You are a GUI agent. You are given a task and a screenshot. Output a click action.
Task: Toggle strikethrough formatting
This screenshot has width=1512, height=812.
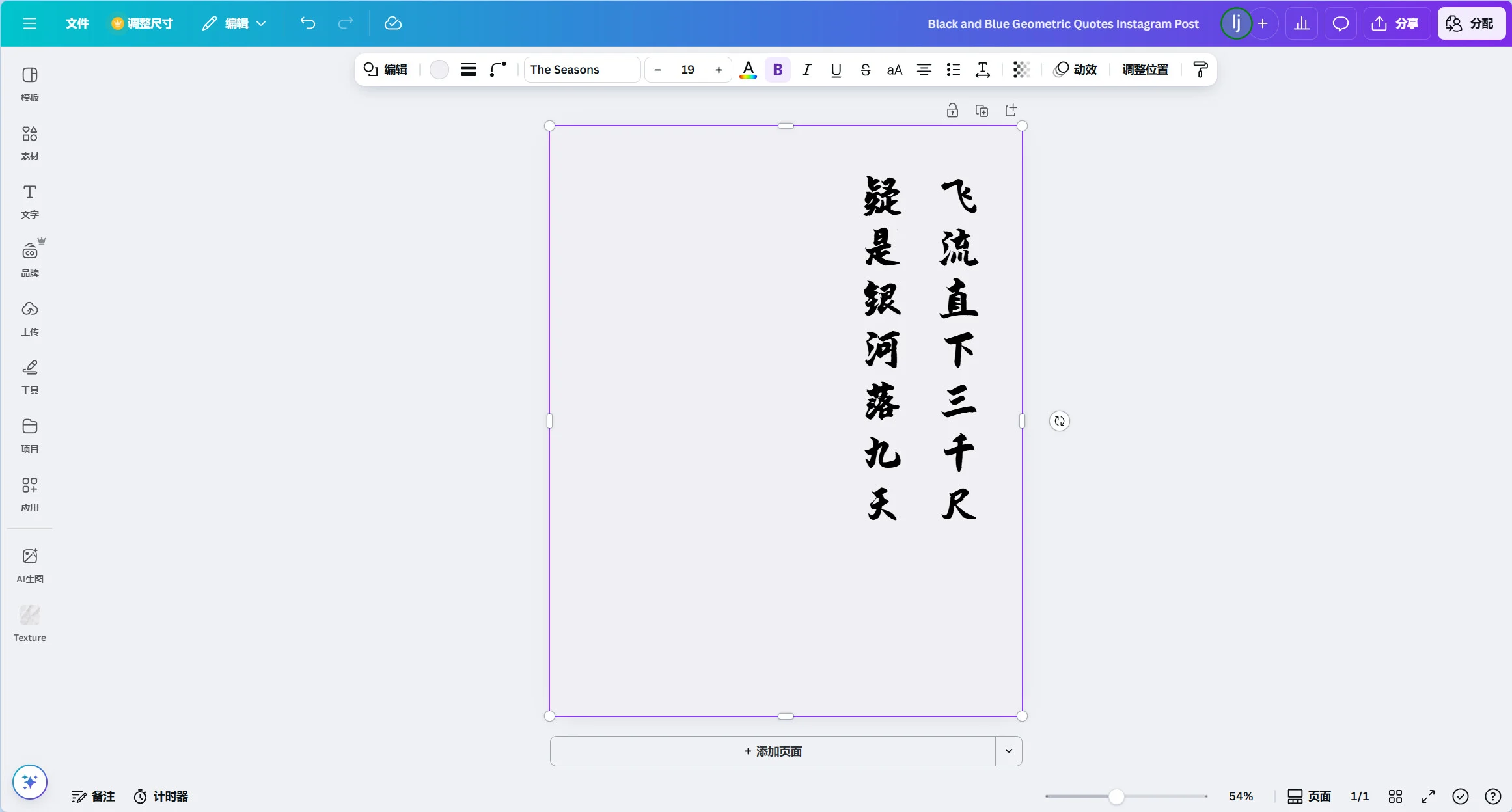(x=866, y=70)
